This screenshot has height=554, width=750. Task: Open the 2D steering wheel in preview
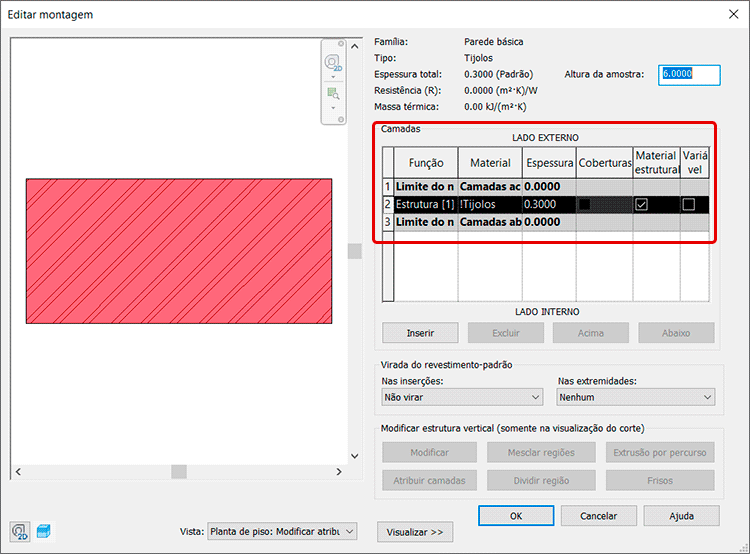[x=333, y=63]
